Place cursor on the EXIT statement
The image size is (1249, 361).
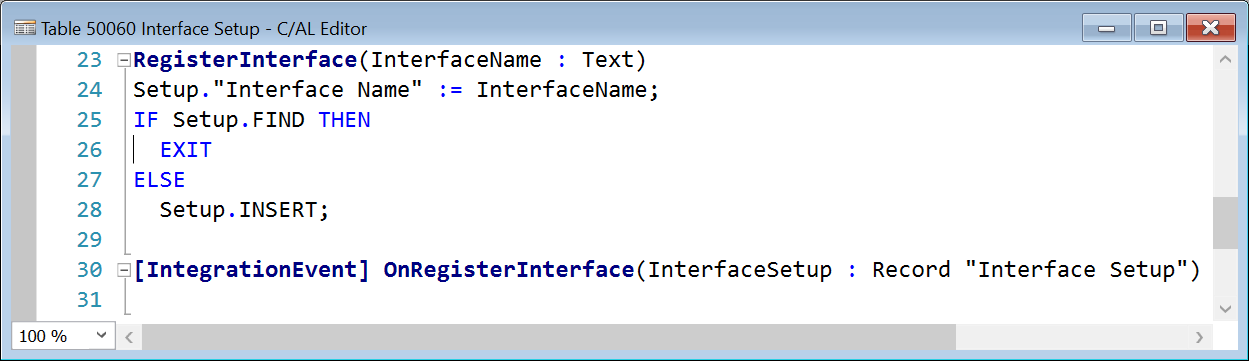click(186, 150)
